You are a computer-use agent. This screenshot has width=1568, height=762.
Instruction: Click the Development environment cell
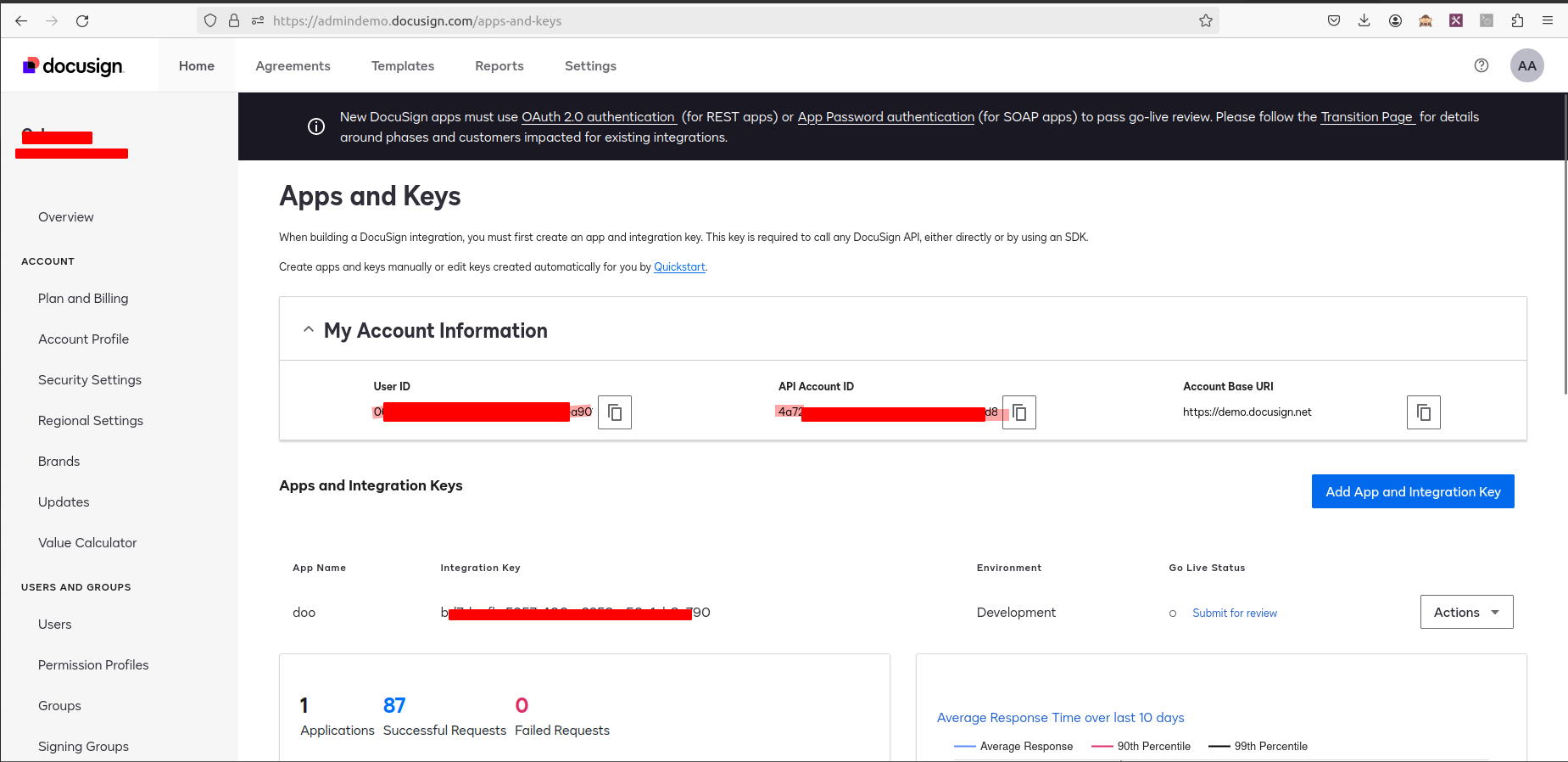coord(1016,613)
